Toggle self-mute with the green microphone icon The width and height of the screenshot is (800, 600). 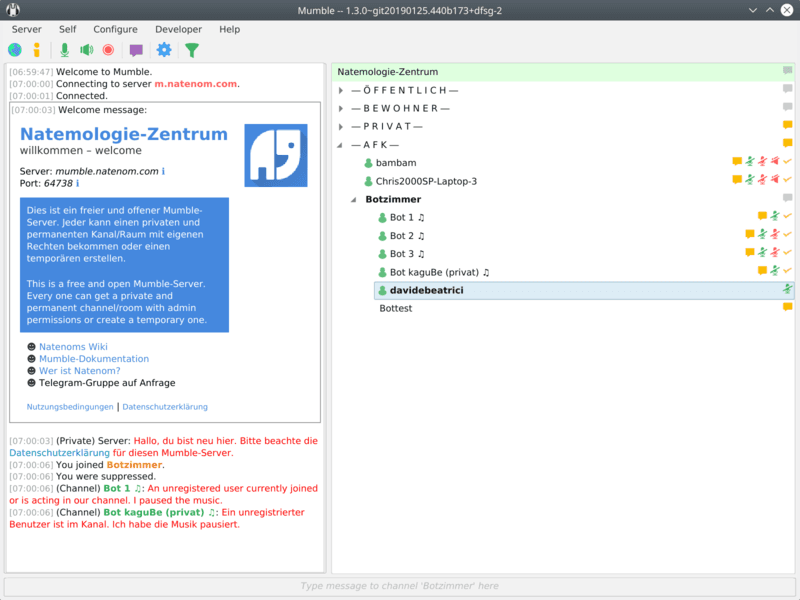click(x=65, y=50)
